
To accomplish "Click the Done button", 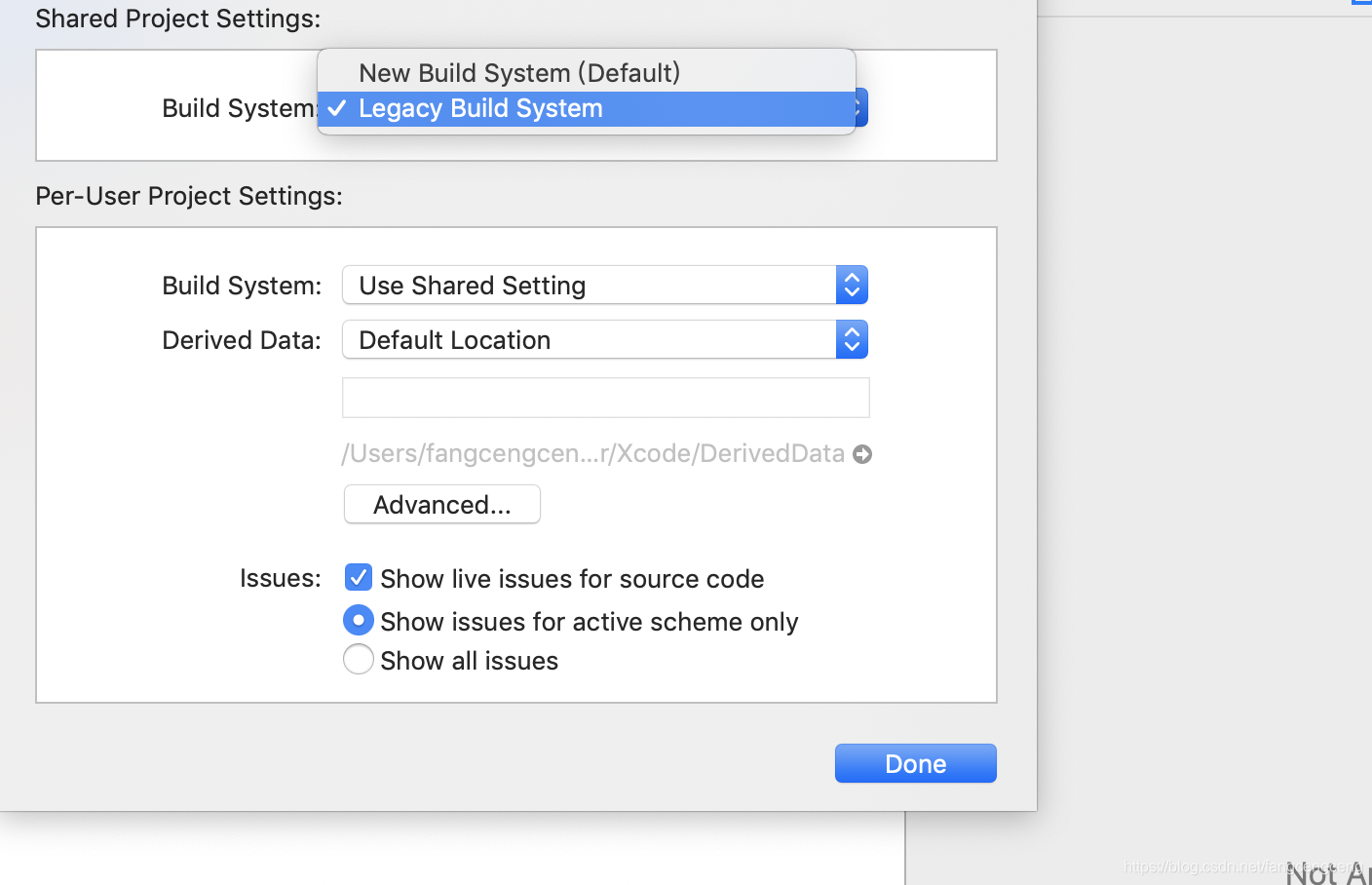I will coord(914,763).
